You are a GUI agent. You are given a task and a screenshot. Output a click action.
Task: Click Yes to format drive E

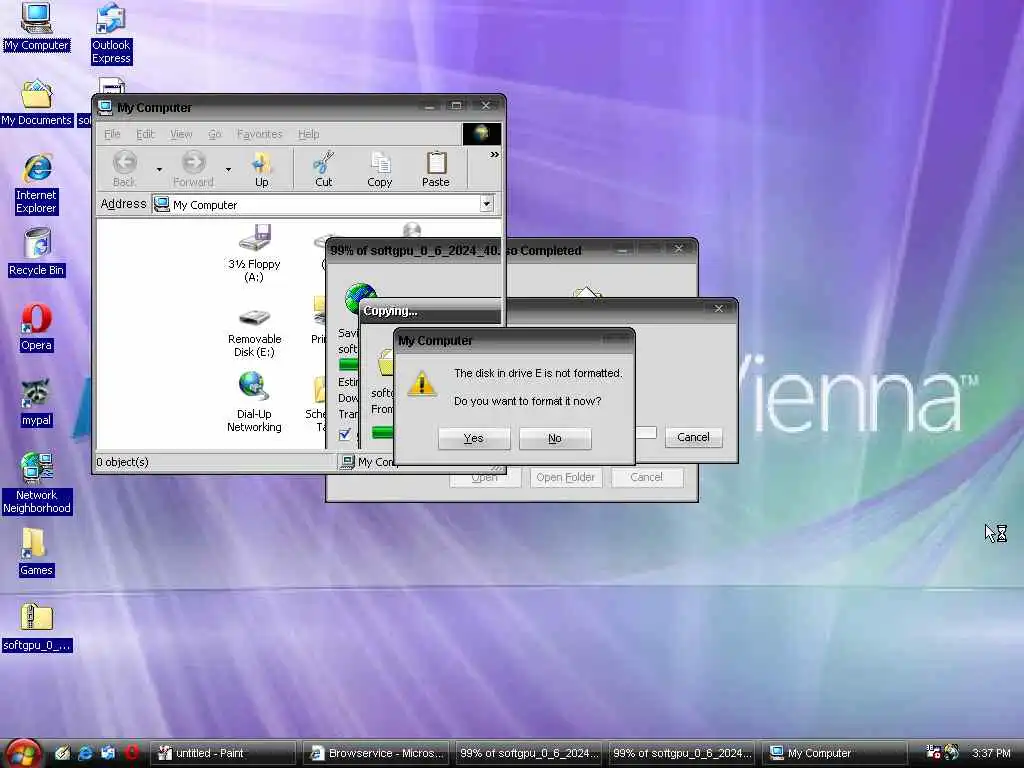click(x=473, y=438)
